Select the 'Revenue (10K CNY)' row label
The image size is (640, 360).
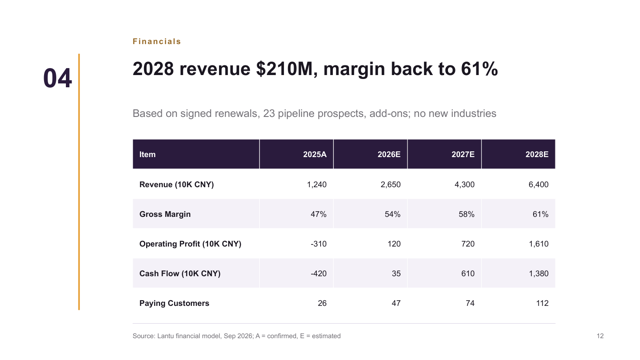pos(176,184)
